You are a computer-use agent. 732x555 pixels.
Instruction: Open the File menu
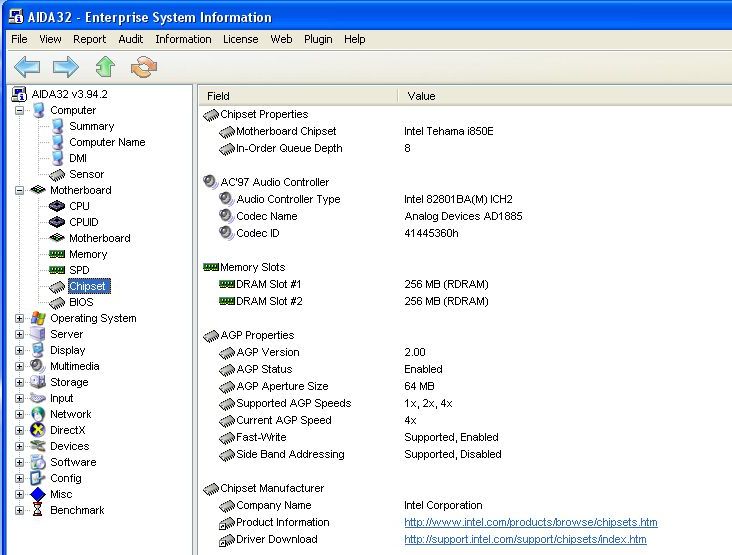pyautogui.click(x=19, y=39)
